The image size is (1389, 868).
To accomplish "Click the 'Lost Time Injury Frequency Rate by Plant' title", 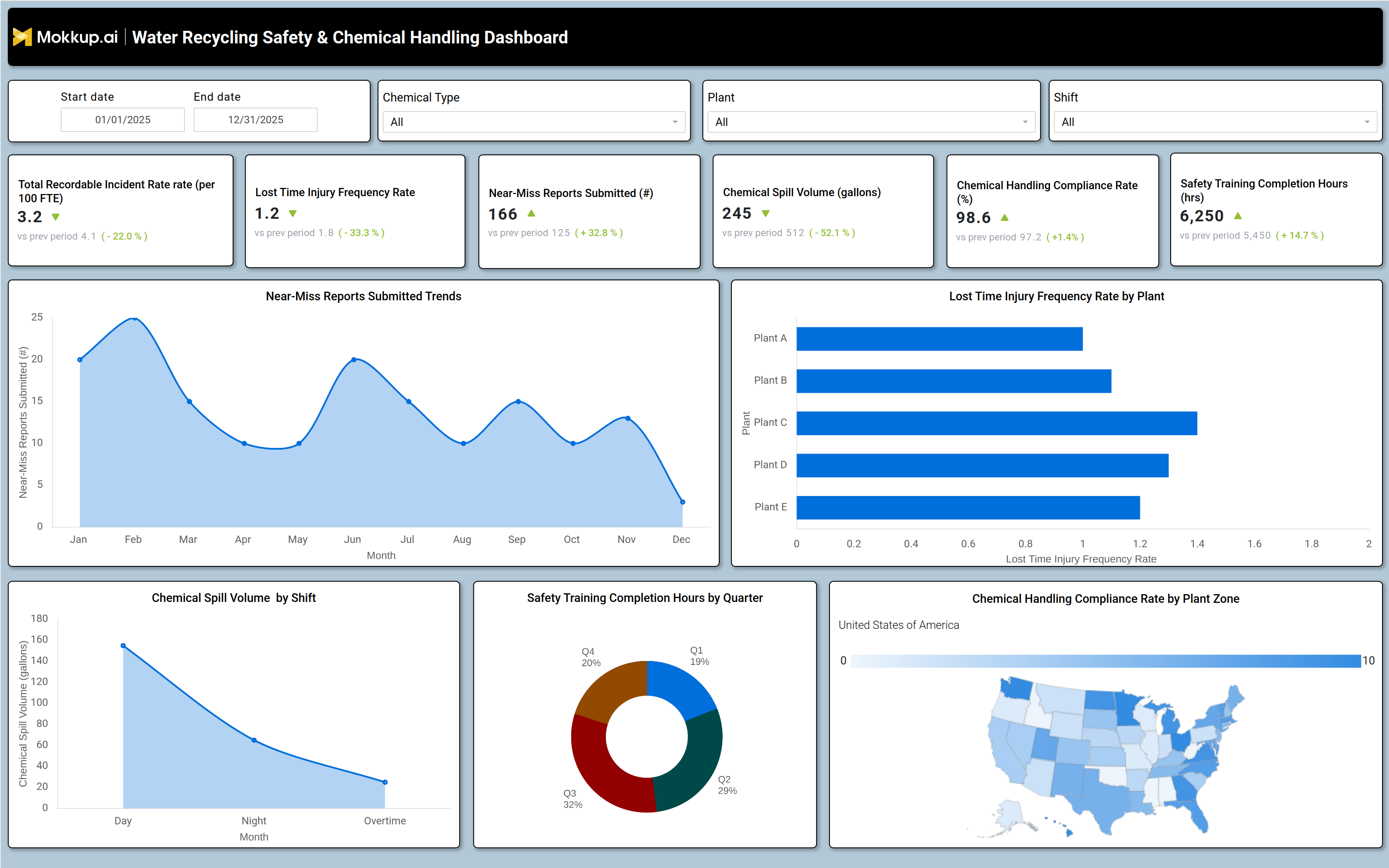I will [x=1056, y=296].
